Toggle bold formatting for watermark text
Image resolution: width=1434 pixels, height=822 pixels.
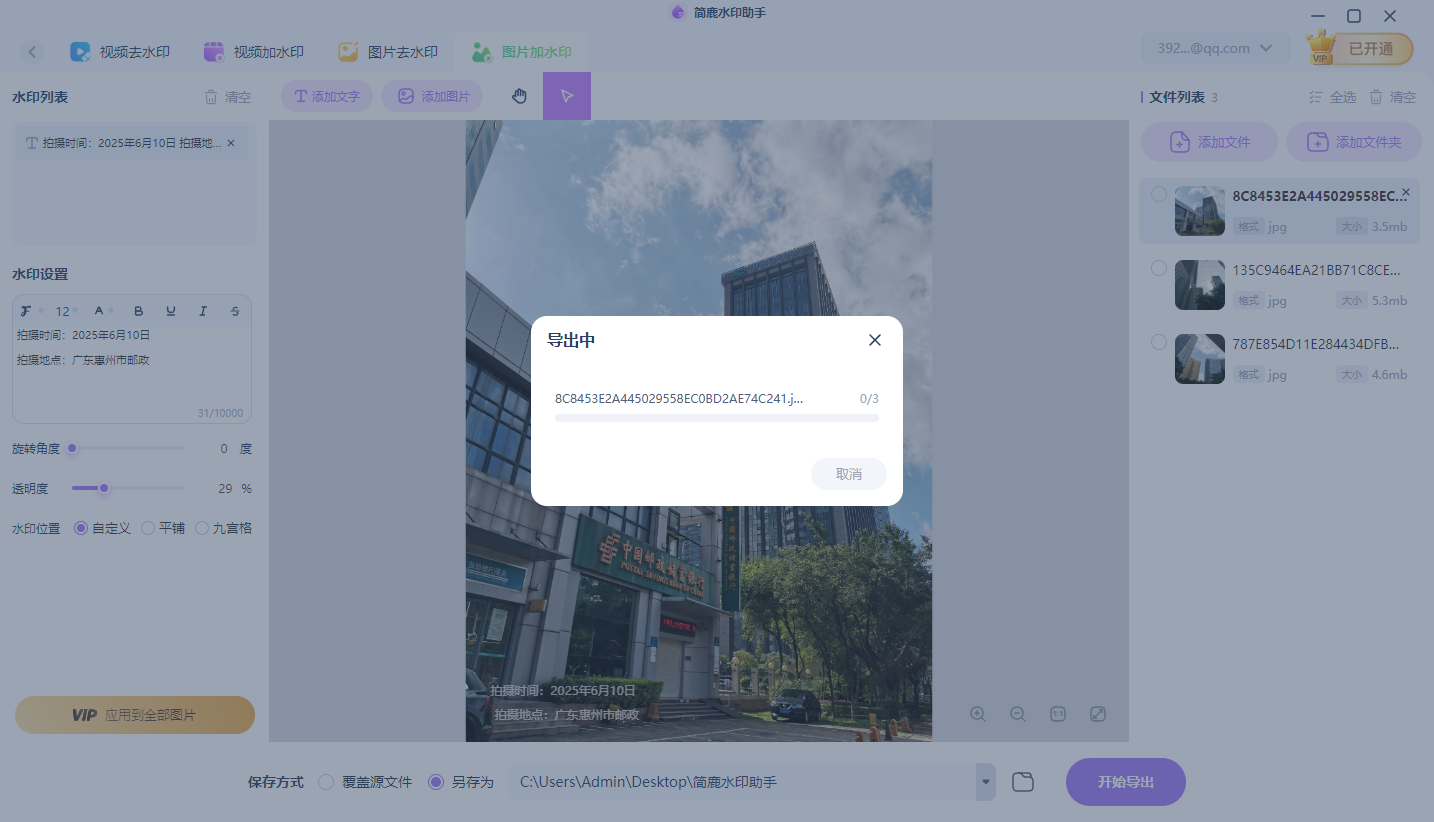tap(138, 311)
